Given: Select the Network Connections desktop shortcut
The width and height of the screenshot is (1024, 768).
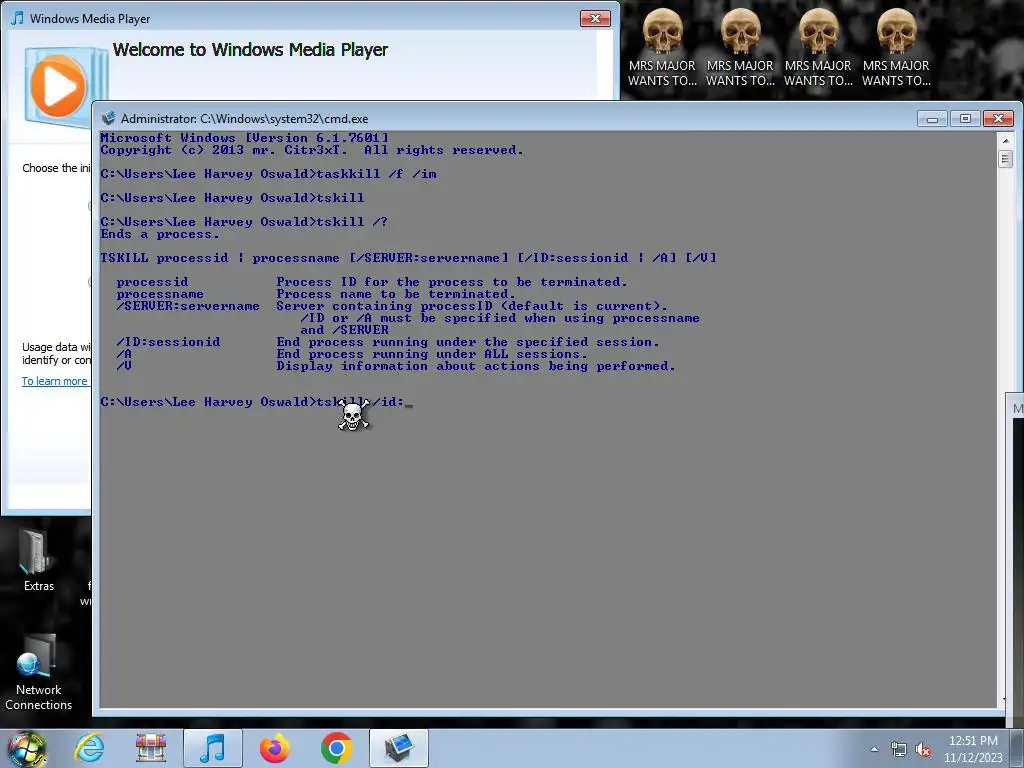Looking at the screenshot, I should click(39, 673).
